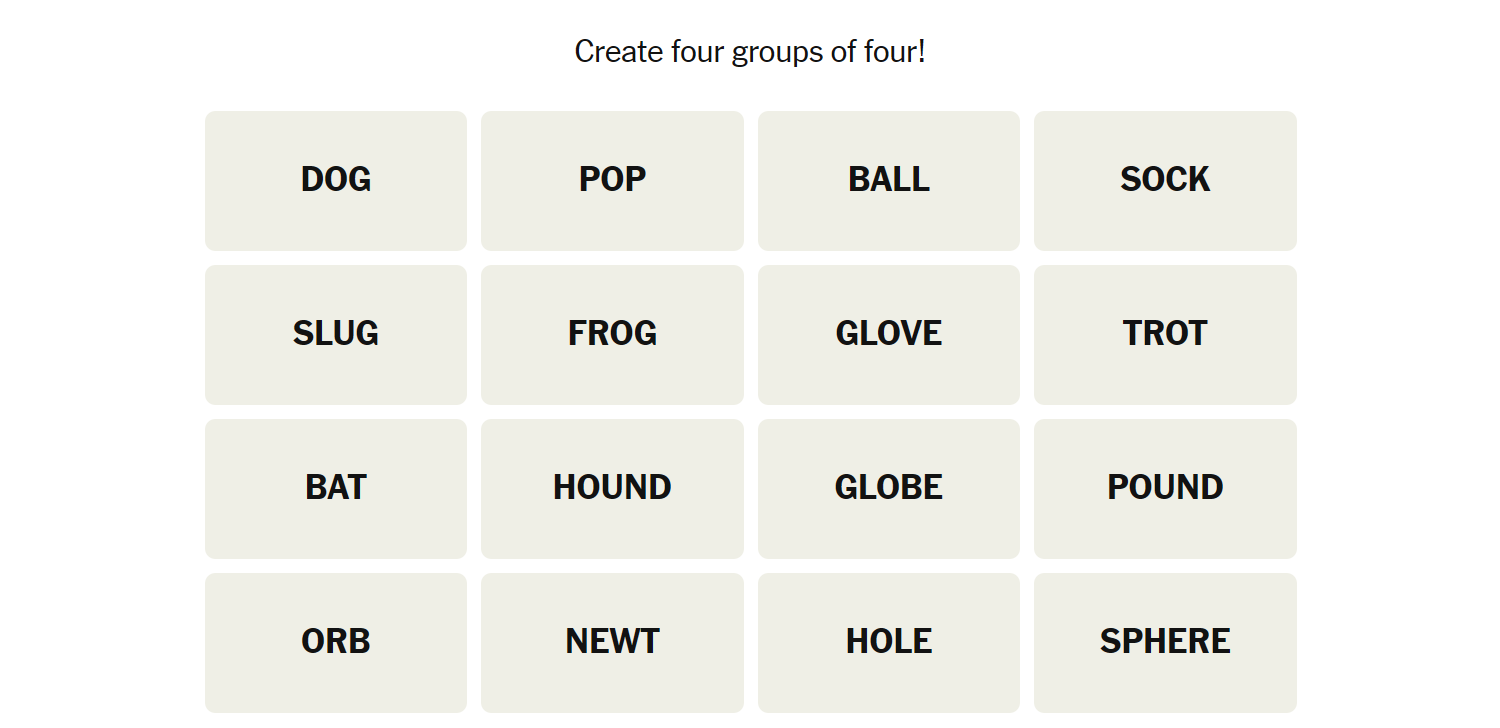Click the 'Create four groups of four!' heading

(x=750, y=51)
